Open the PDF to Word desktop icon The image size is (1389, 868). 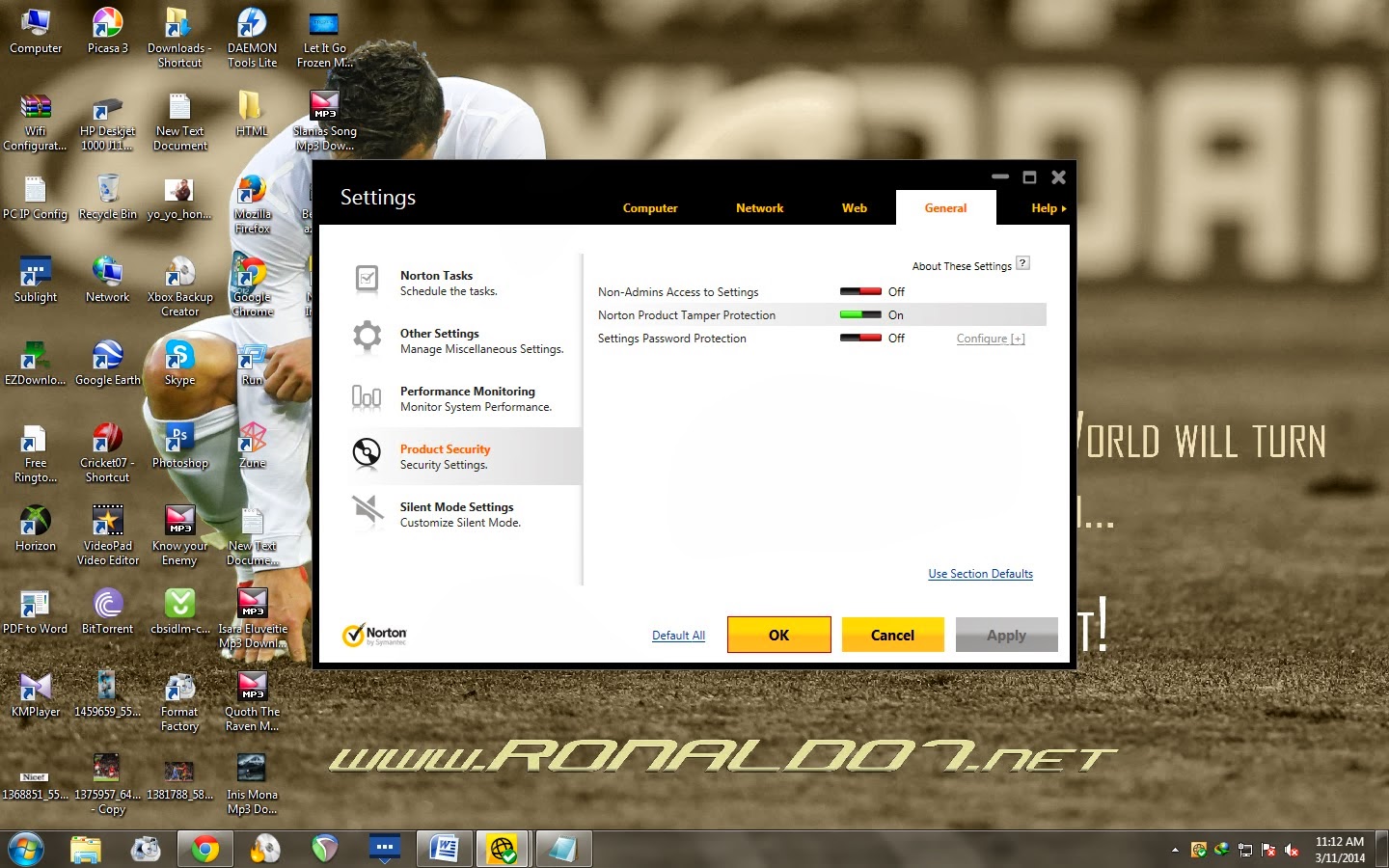(x=36, y=612)
